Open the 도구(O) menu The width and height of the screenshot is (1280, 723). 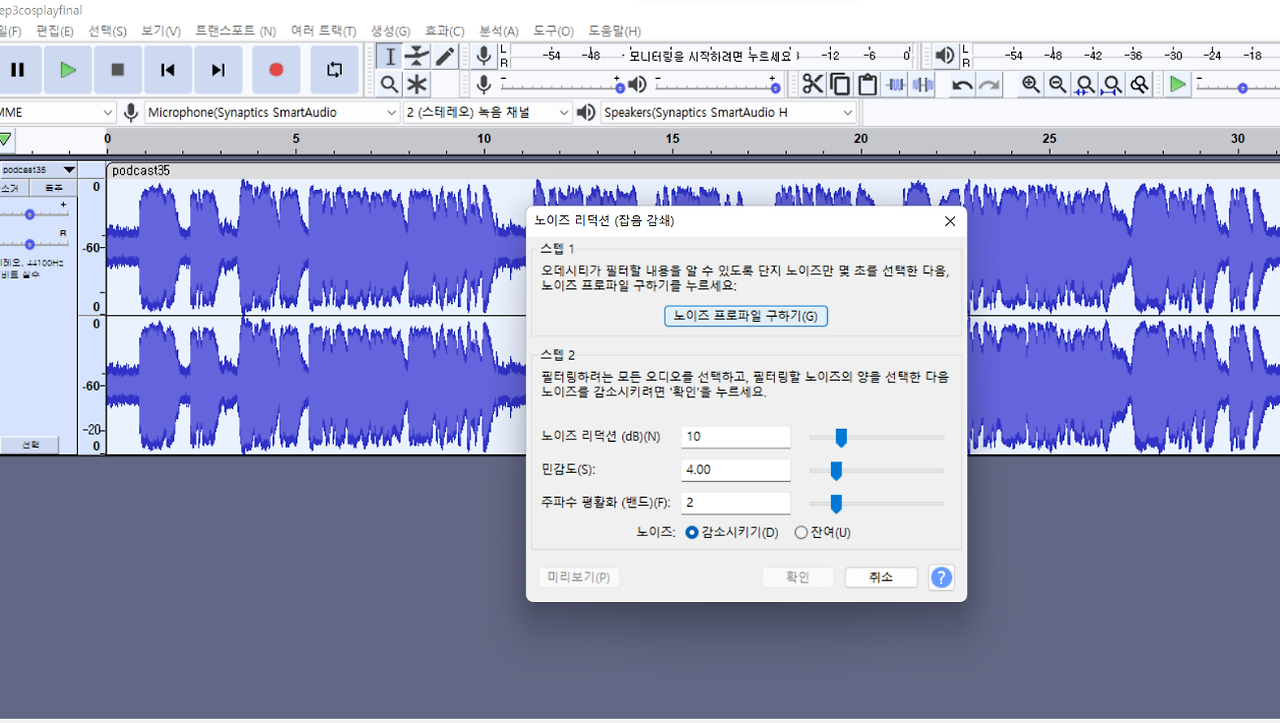click(x=553, y=31)
